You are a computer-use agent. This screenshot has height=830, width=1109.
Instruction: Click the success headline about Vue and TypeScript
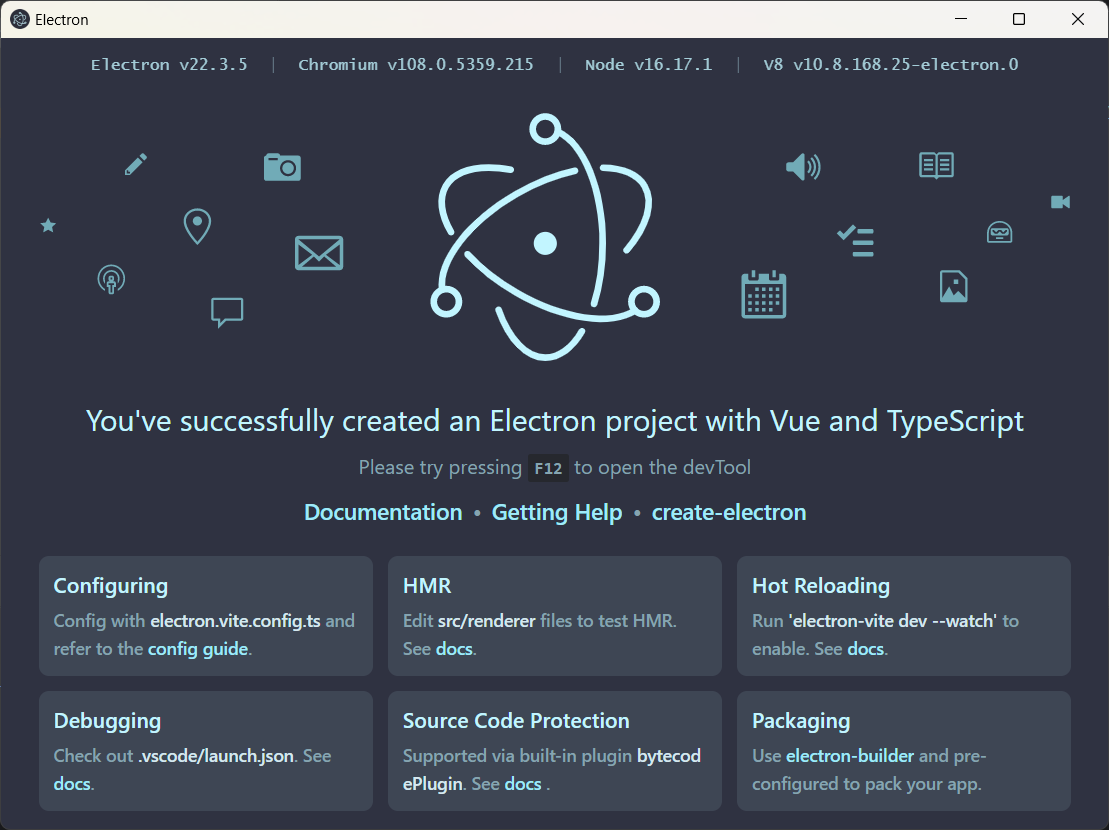coord(555,421)
